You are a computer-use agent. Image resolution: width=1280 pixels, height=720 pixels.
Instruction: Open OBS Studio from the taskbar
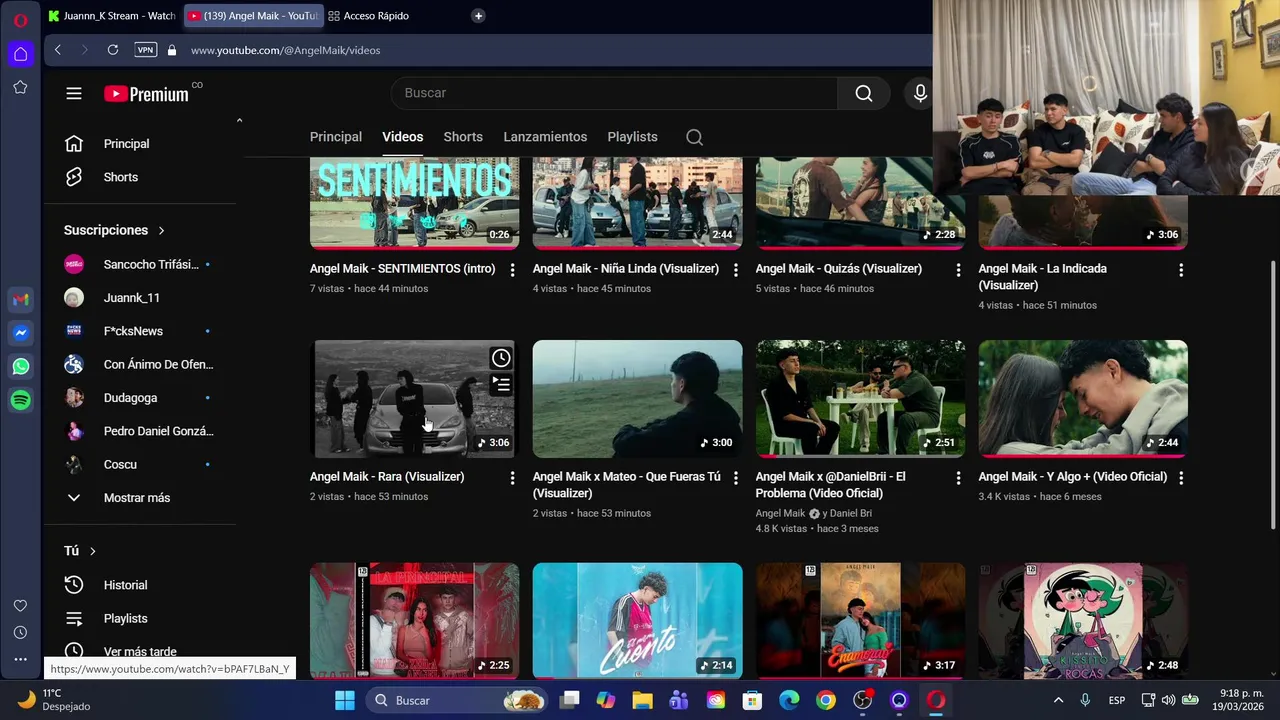pyautogui.click(x=863, y=700)
